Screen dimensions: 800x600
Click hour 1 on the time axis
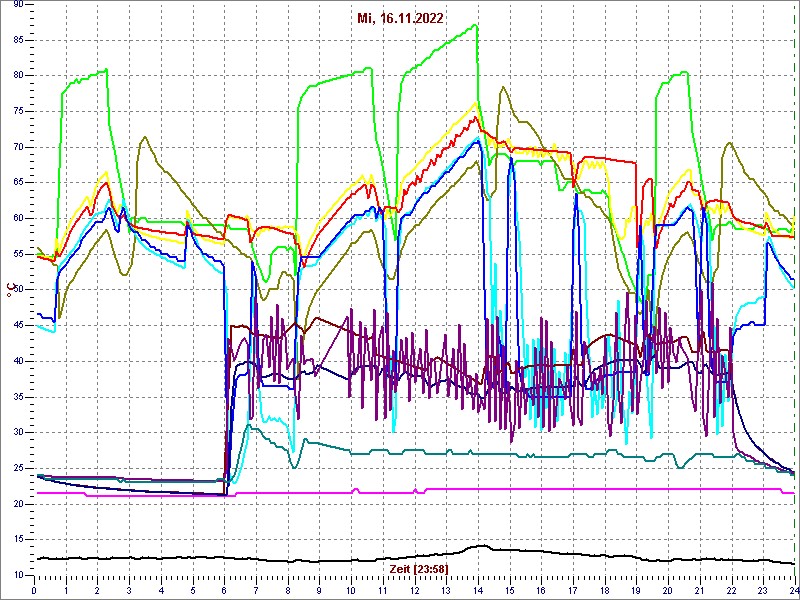point(66,591)
